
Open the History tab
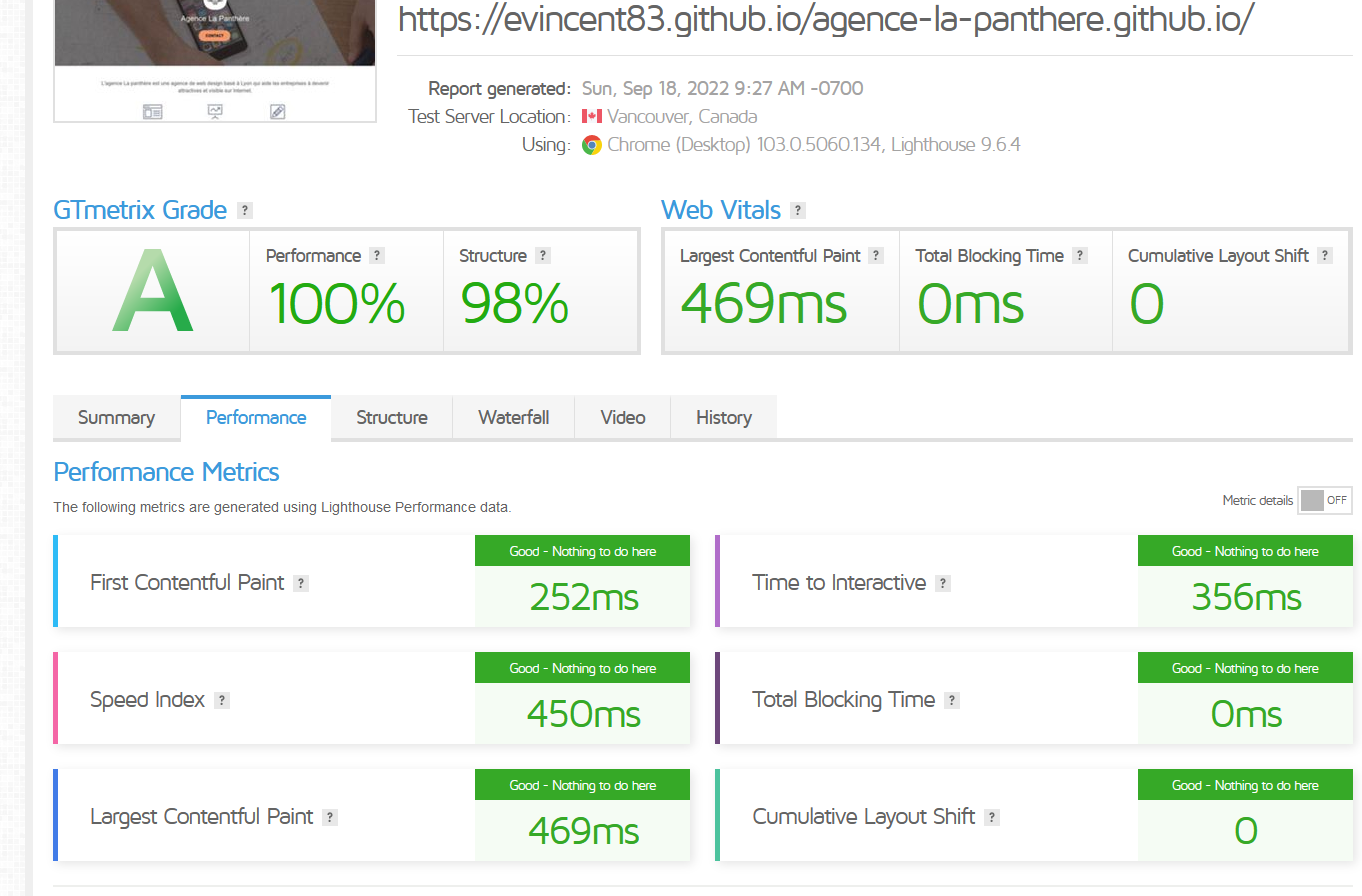(723, 417)
